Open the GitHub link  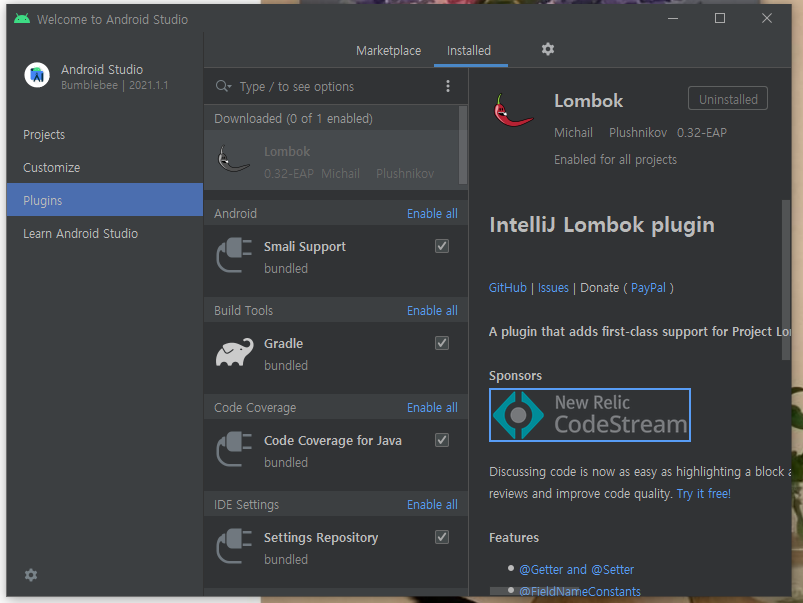tap(508, 287)
